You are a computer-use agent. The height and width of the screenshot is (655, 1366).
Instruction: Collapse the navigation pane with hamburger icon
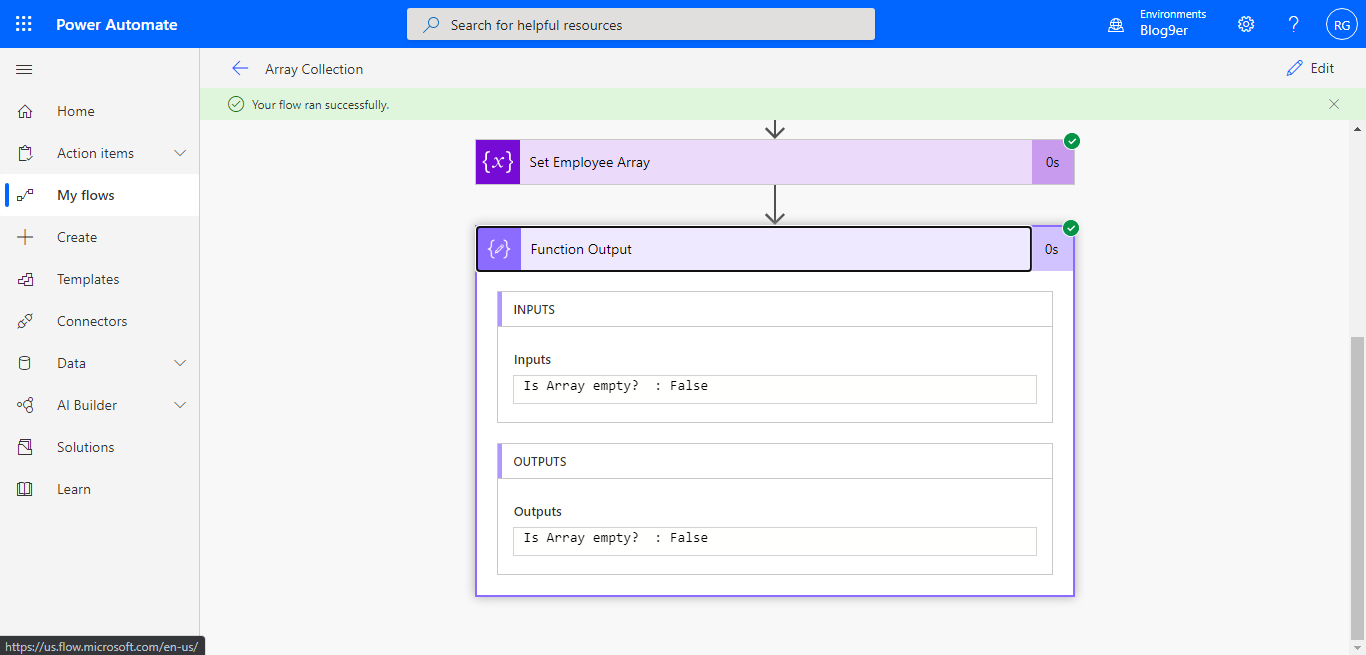pyautogui.click(x=24, y=69)
